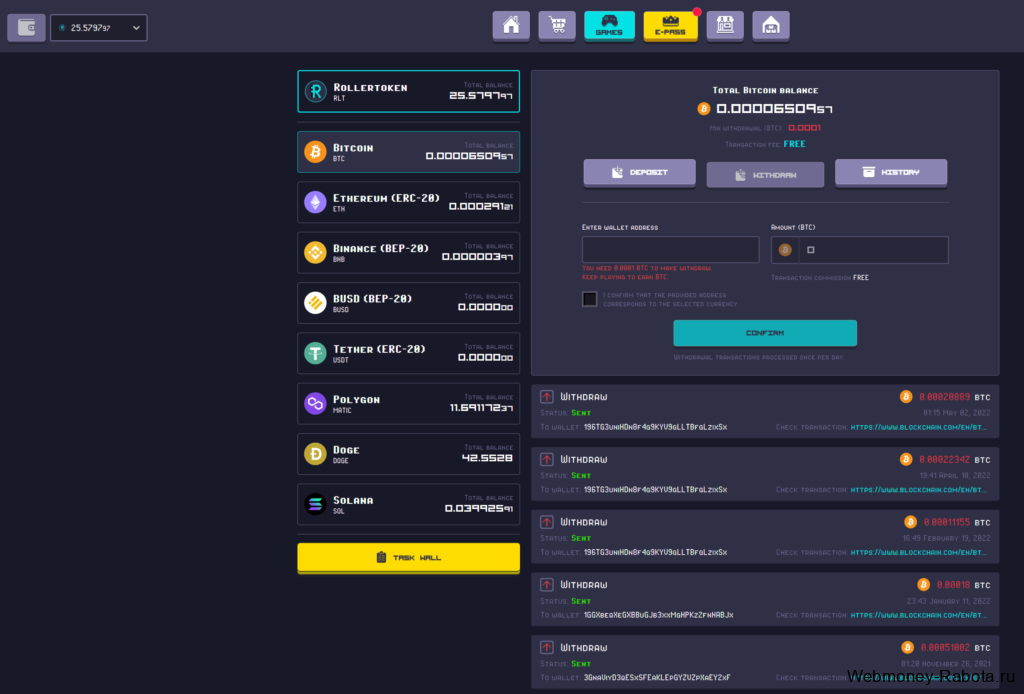Open the marketplace shop icon
1024x694 pixels.
pyautogui.click(x=725, y=26)
